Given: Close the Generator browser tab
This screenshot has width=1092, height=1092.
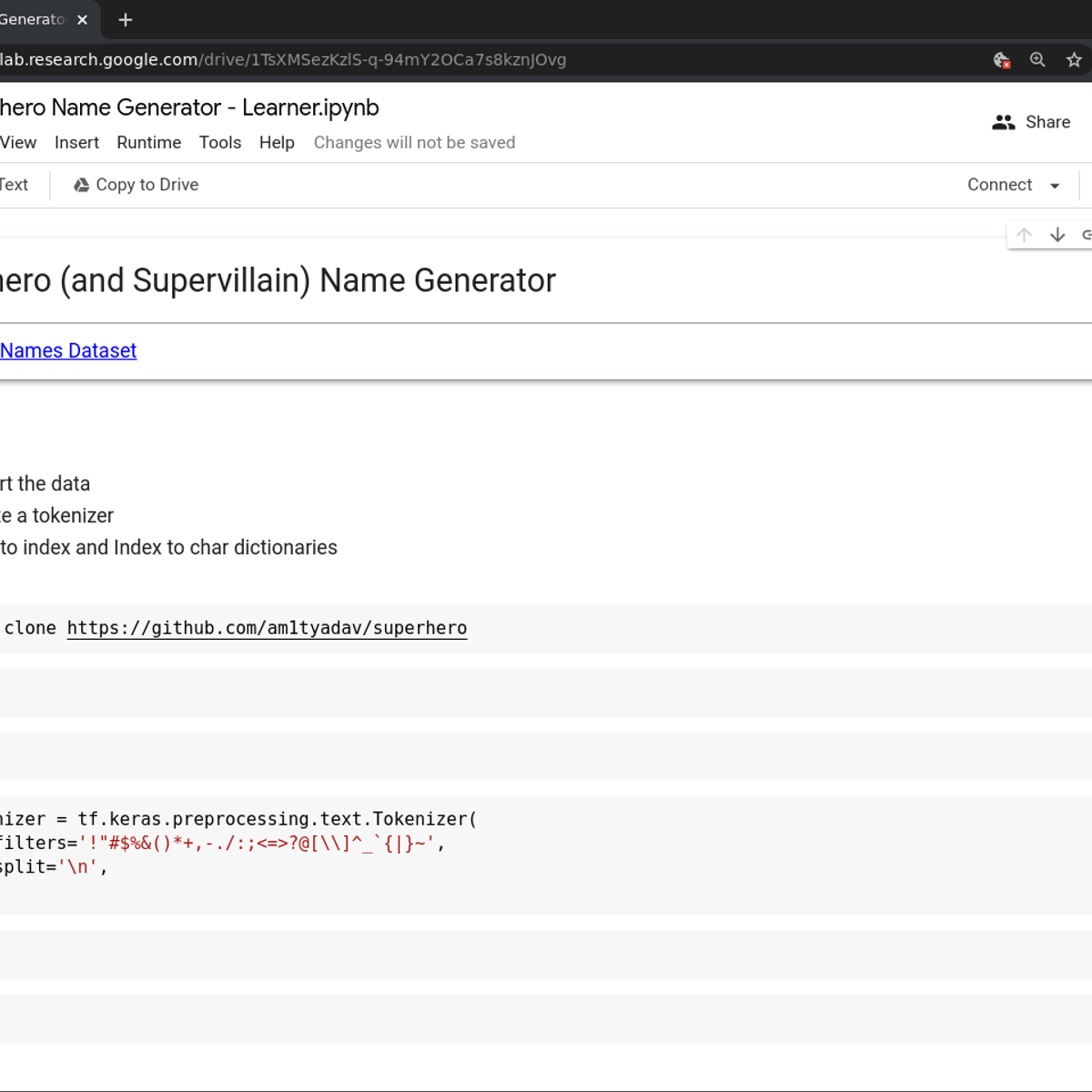Looking at the screenshot, I should coord(82,20).
